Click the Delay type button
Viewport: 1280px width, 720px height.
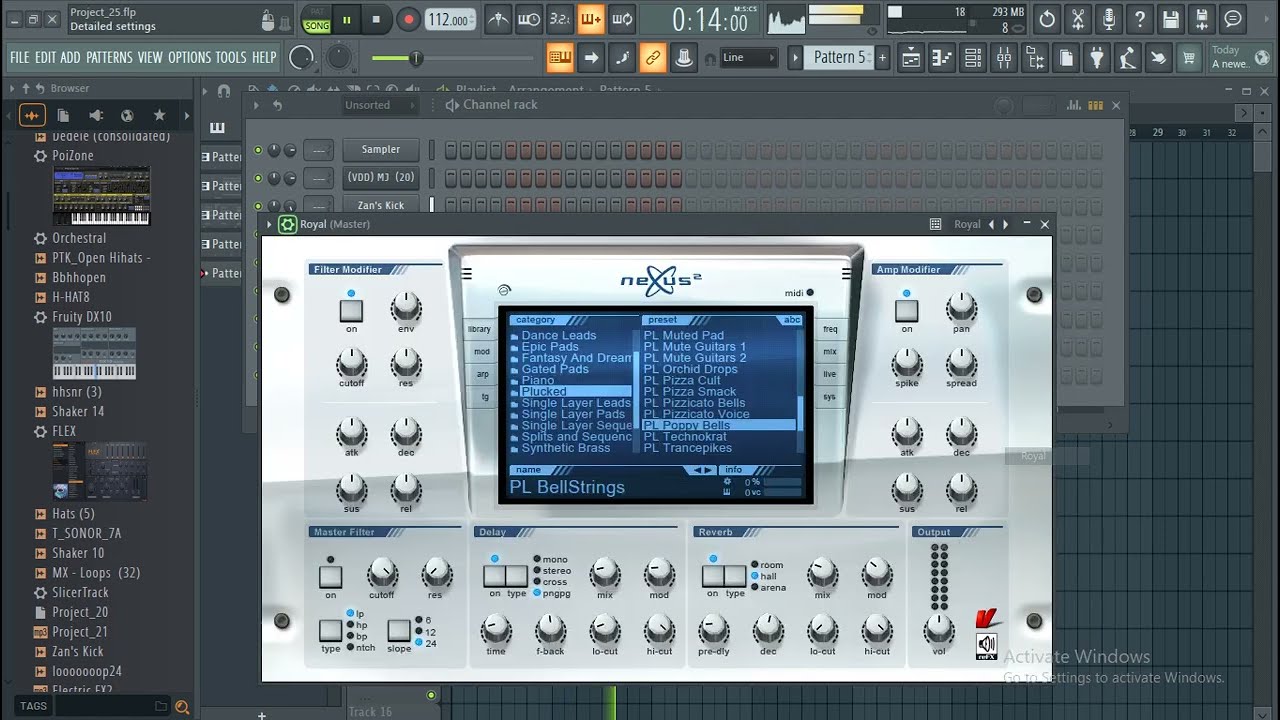(516, 576)
